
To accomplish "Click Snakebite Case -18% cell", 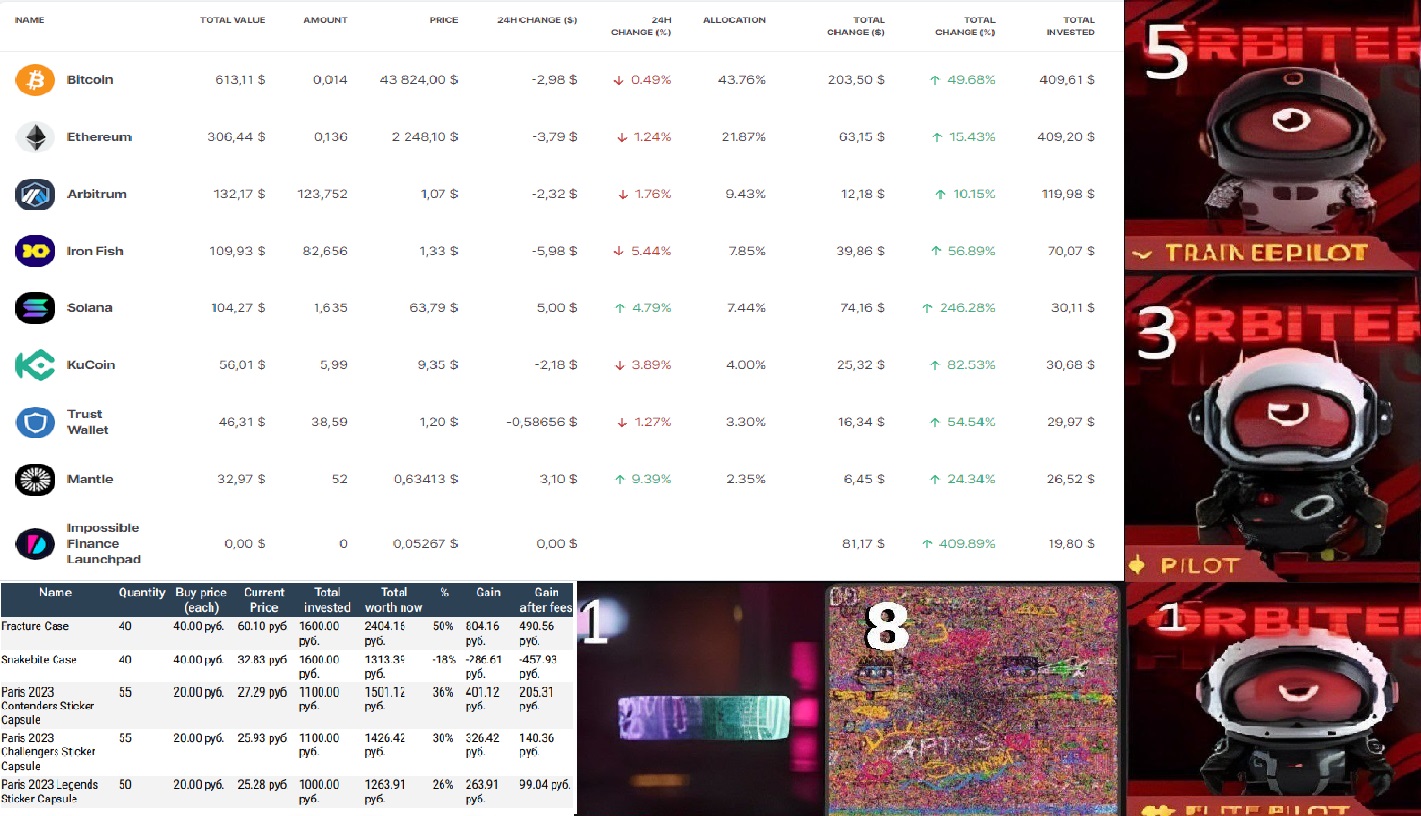I will coord(444,660).
